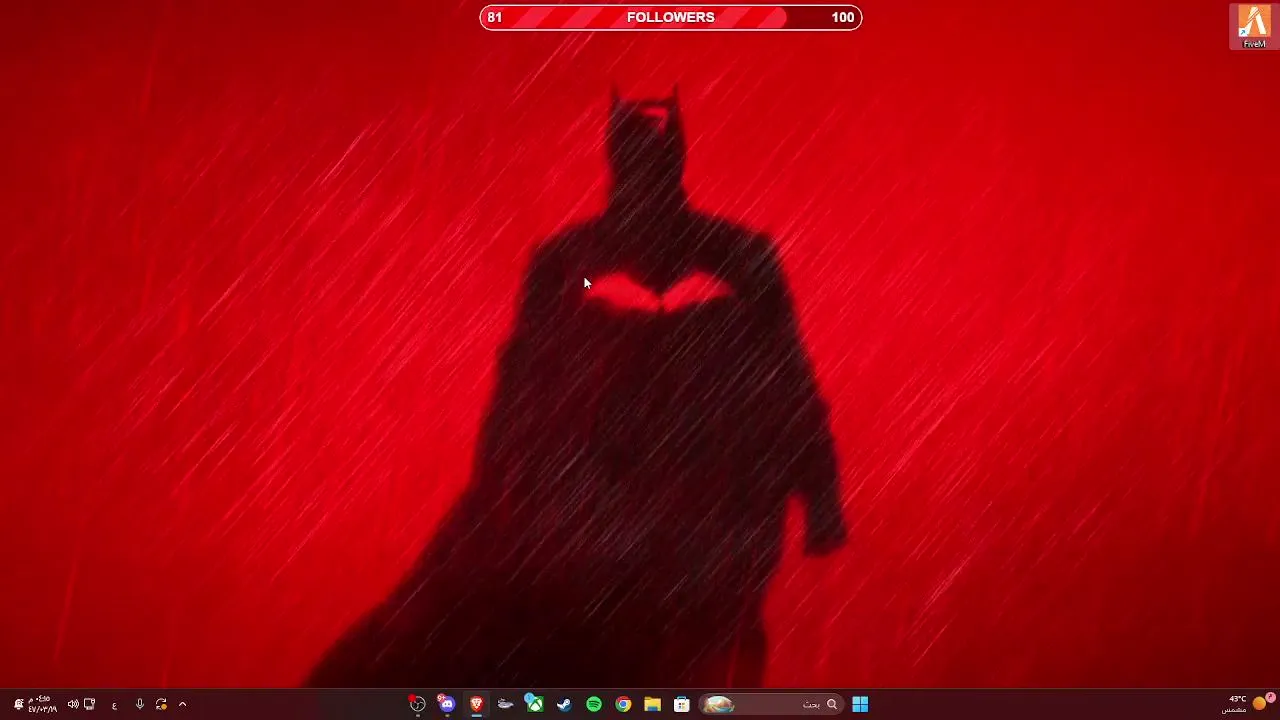Screen dimensions: 1280x720
Task: Click the FOLLOWERS progress bar
Action: click(x=671, y=17)
